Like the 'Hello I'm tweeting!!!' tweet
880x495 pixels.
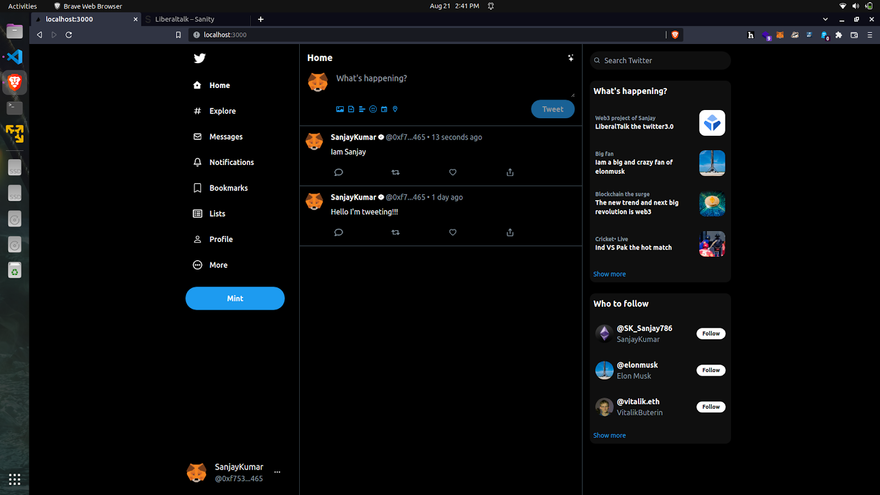click(x=453, y=232)
